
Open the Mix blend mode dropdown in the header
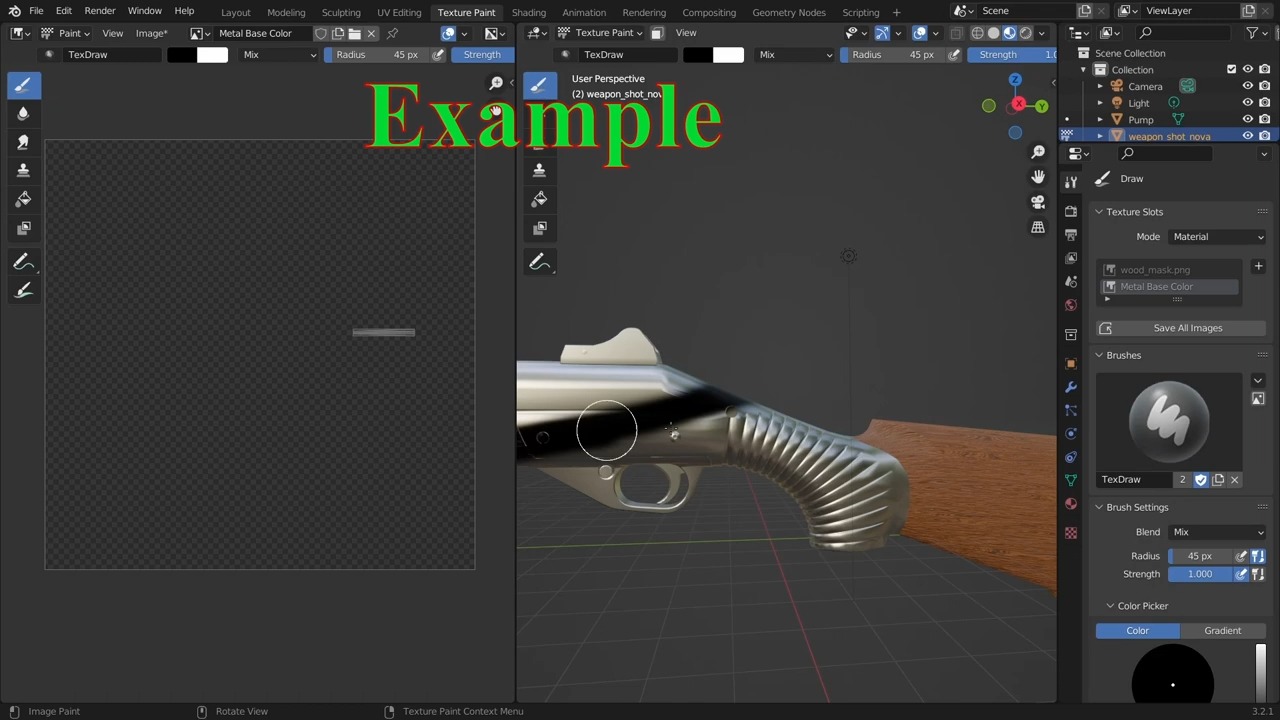pyautogui.click(x=280, y=54)
